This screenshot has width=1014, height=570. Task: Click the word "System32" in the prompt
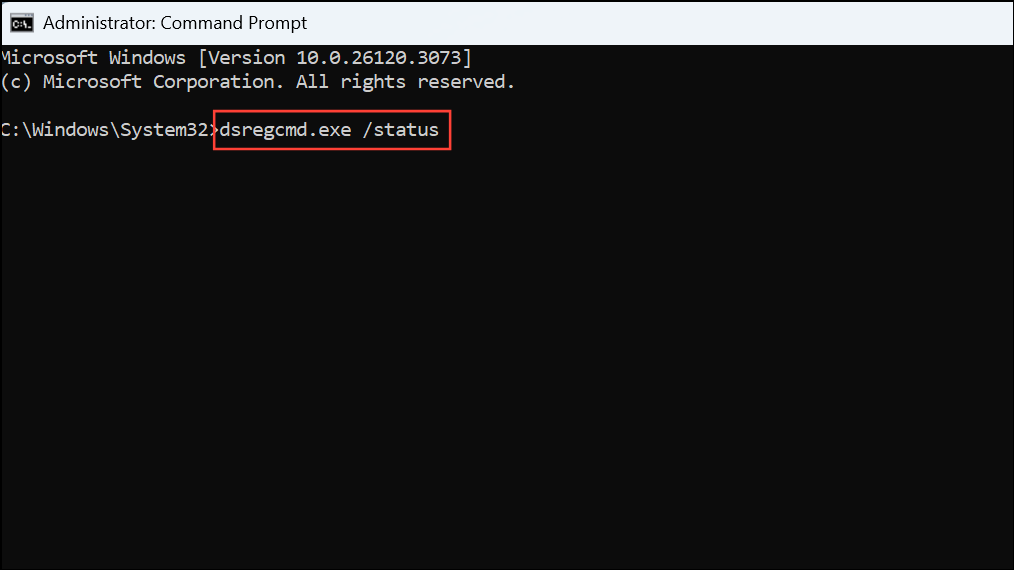[164, 130]
